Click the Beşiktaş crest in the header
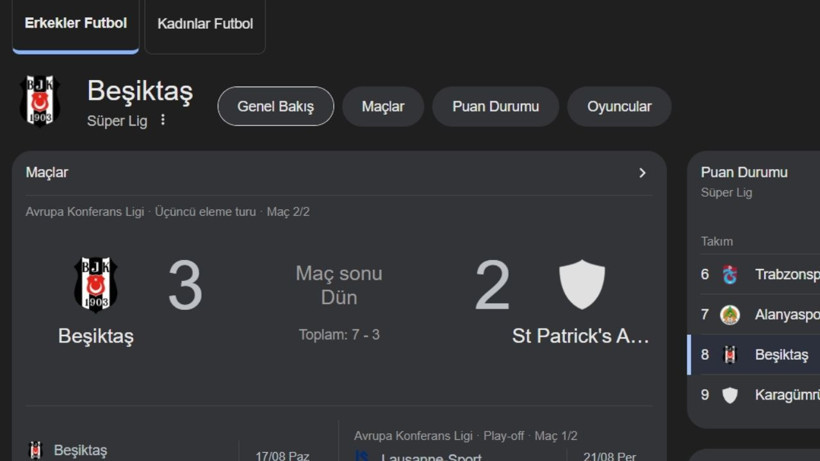Screen dimensions: 820x461 point(40,101)
